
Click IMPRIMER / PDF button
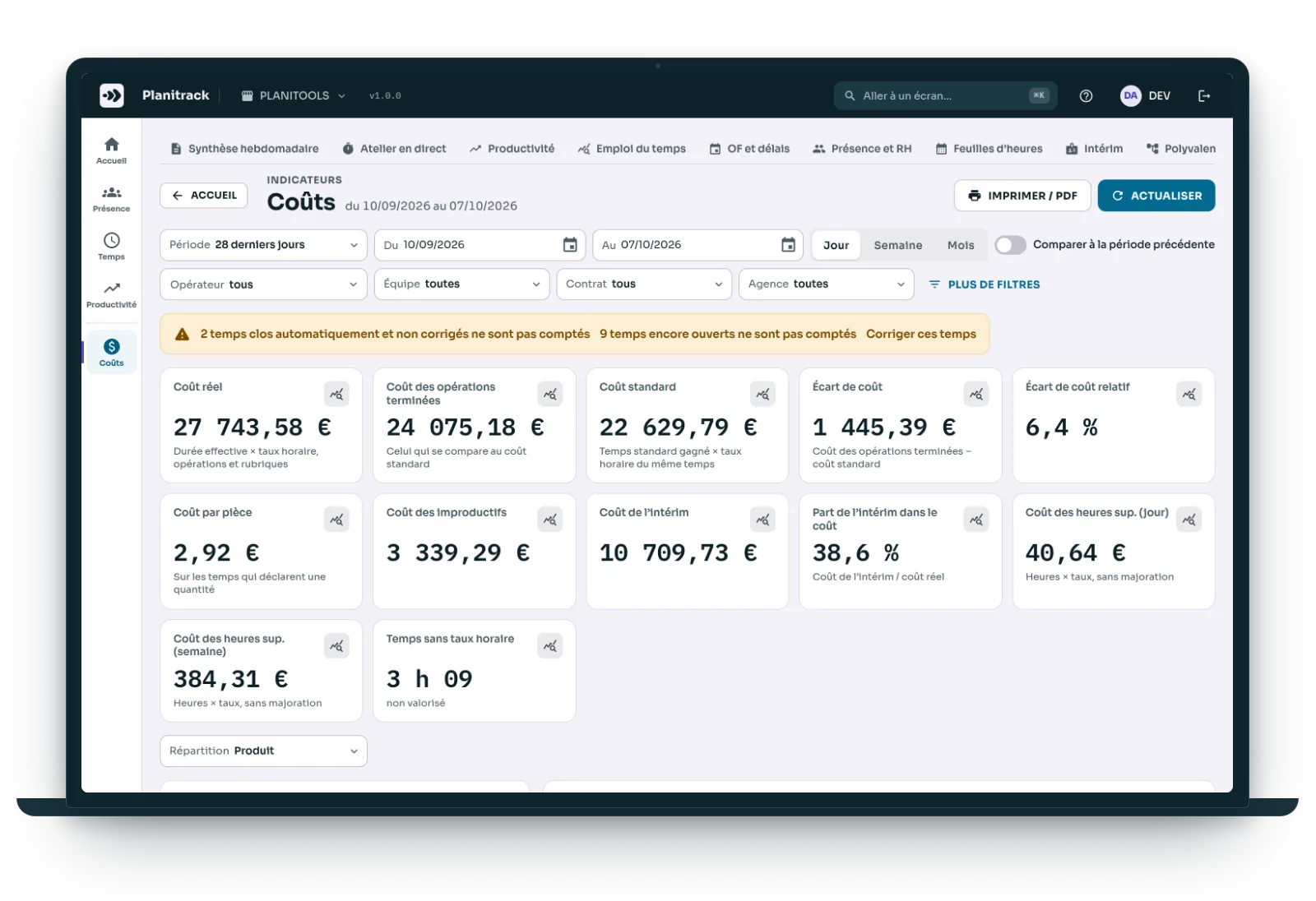[1022, 196]
